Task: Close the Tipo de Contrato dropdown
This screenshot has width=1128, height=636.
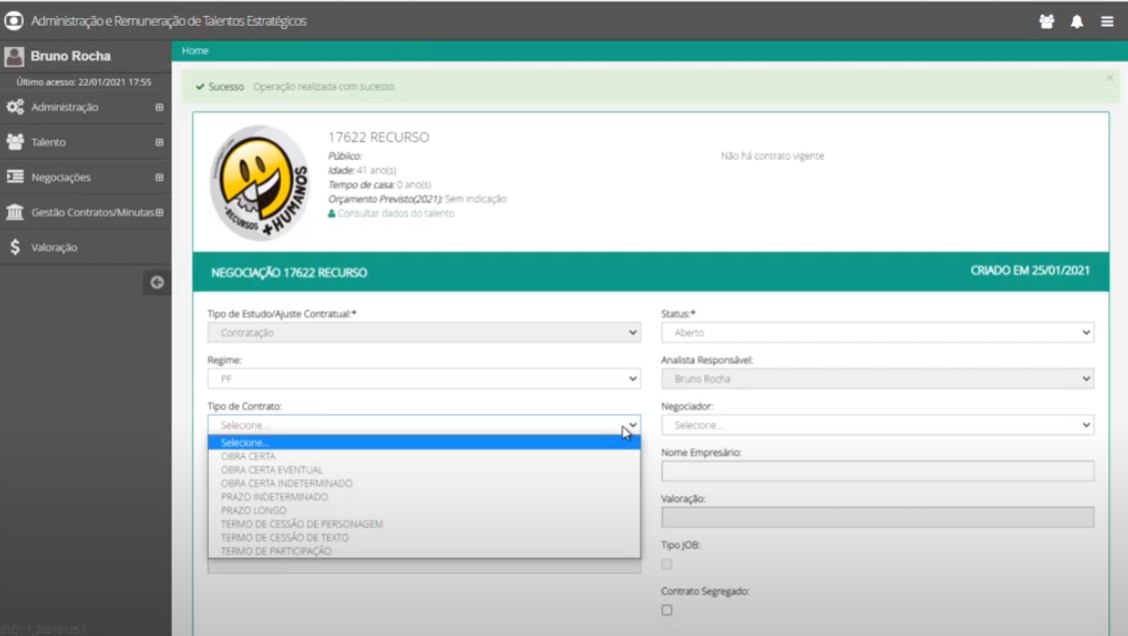Action: point(424,424)
